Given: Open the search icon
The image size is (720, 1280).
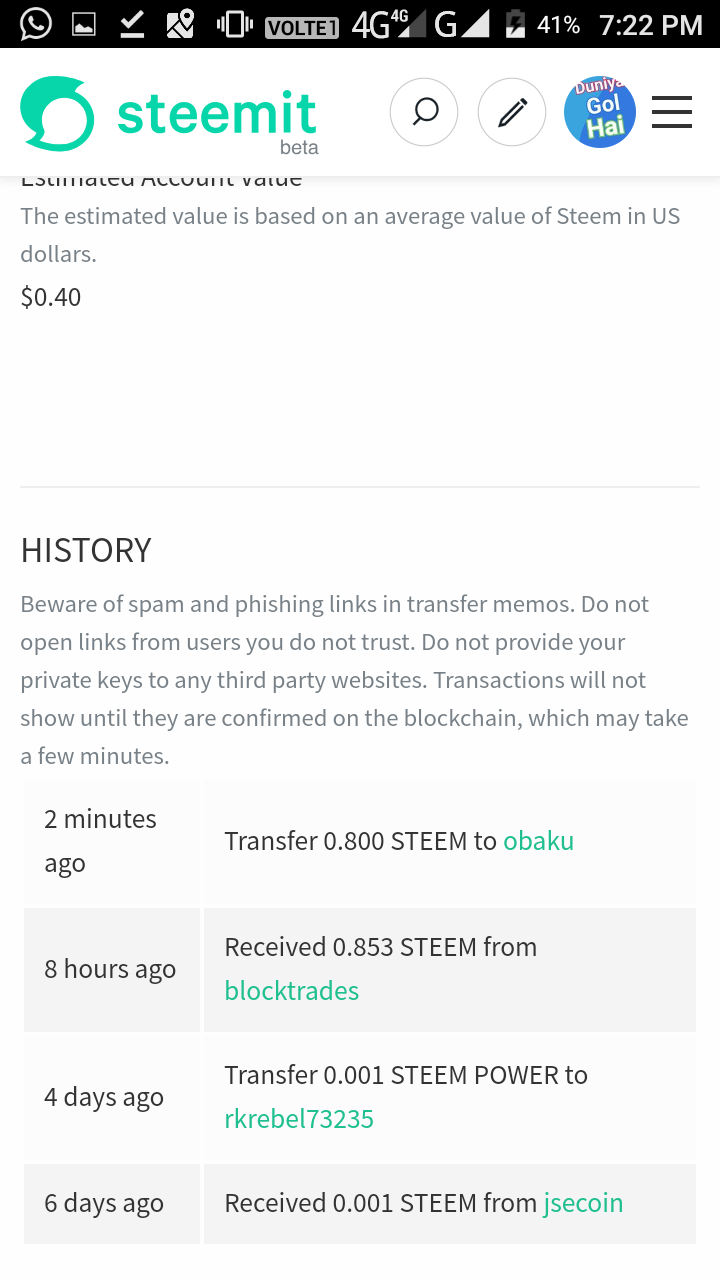Looking at the screenshot, I should (x=424, y=112).
